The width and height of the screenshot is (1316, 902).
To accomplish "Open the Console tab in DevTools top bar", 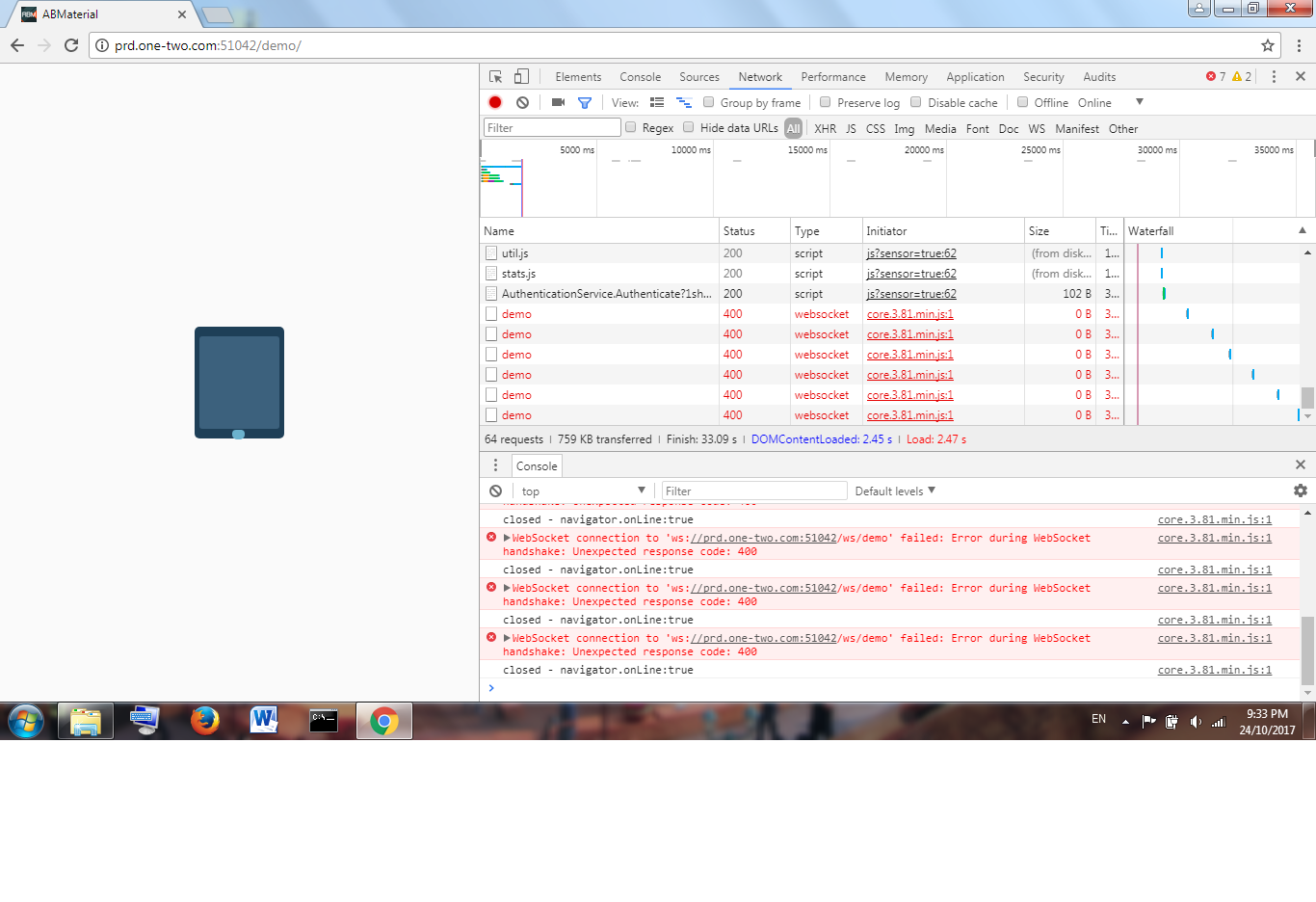I will pyautogui.click(x=641, y=77).
